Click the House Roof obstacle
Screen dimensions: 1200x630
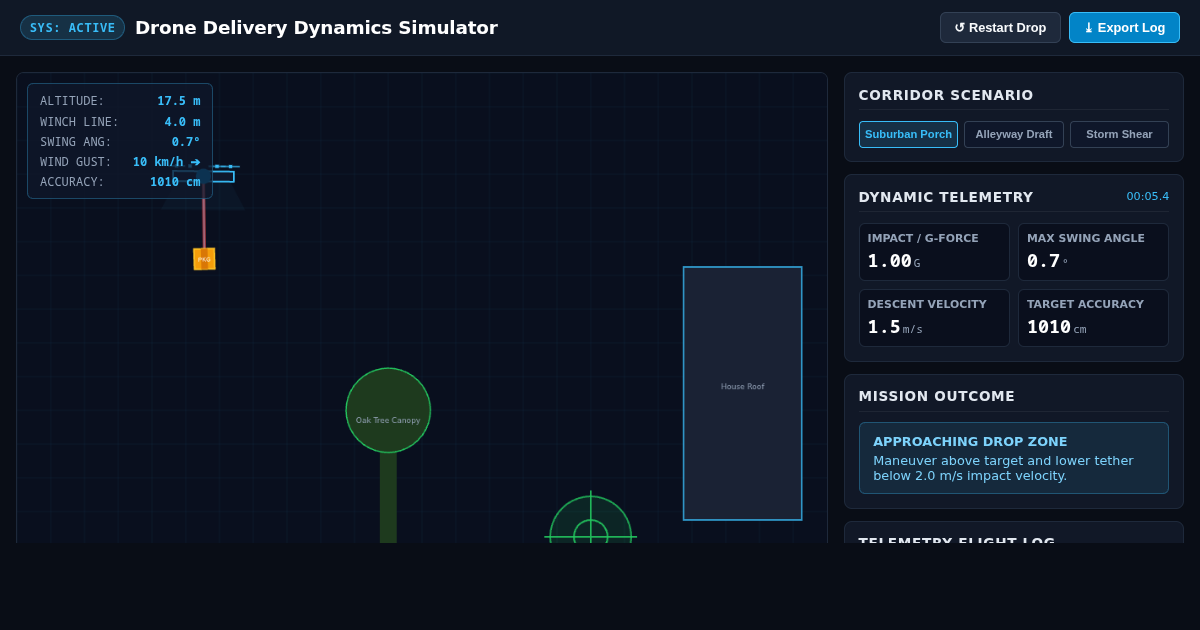[743, 393]
